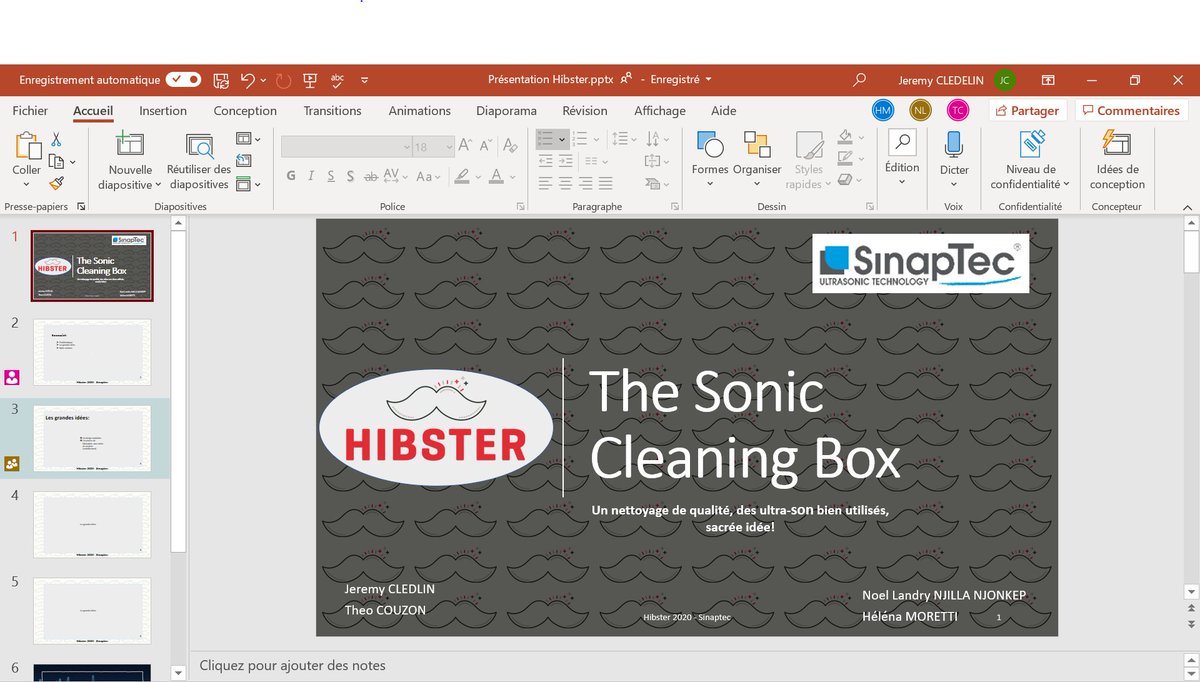Click the Save icon in quick access toolbar
This screenshot has width=1200, height=682.
pyautogui.click(x=221, y=80)
